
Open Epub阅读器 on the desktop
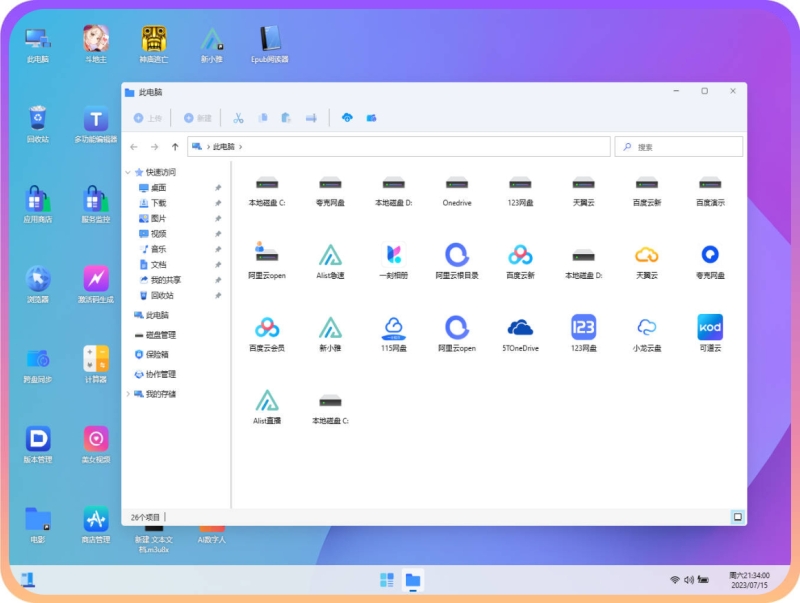point(269,44)
